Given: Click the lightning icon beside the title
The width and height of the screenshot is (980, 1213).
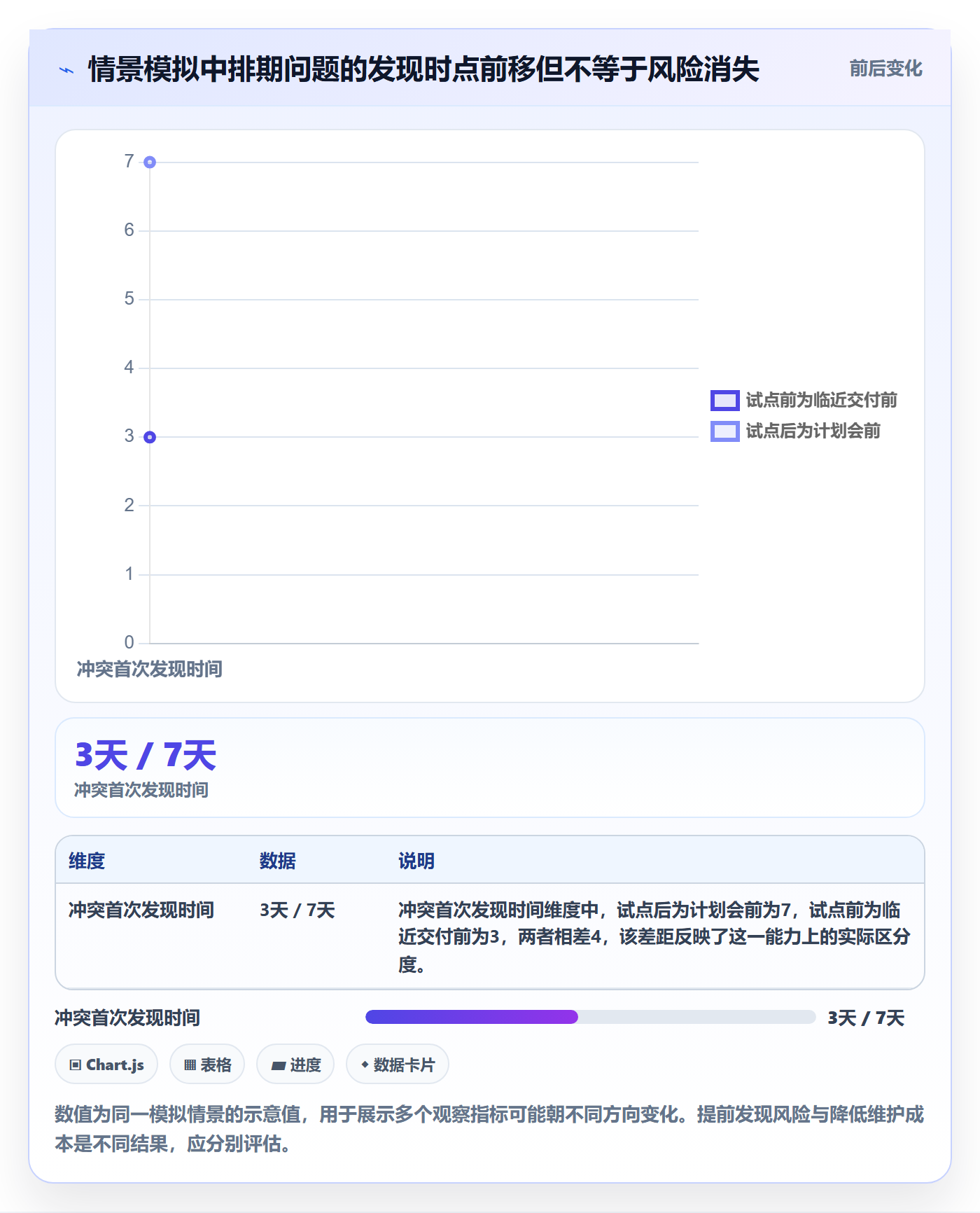Looking at the screenshot, I should pos(66,70).
